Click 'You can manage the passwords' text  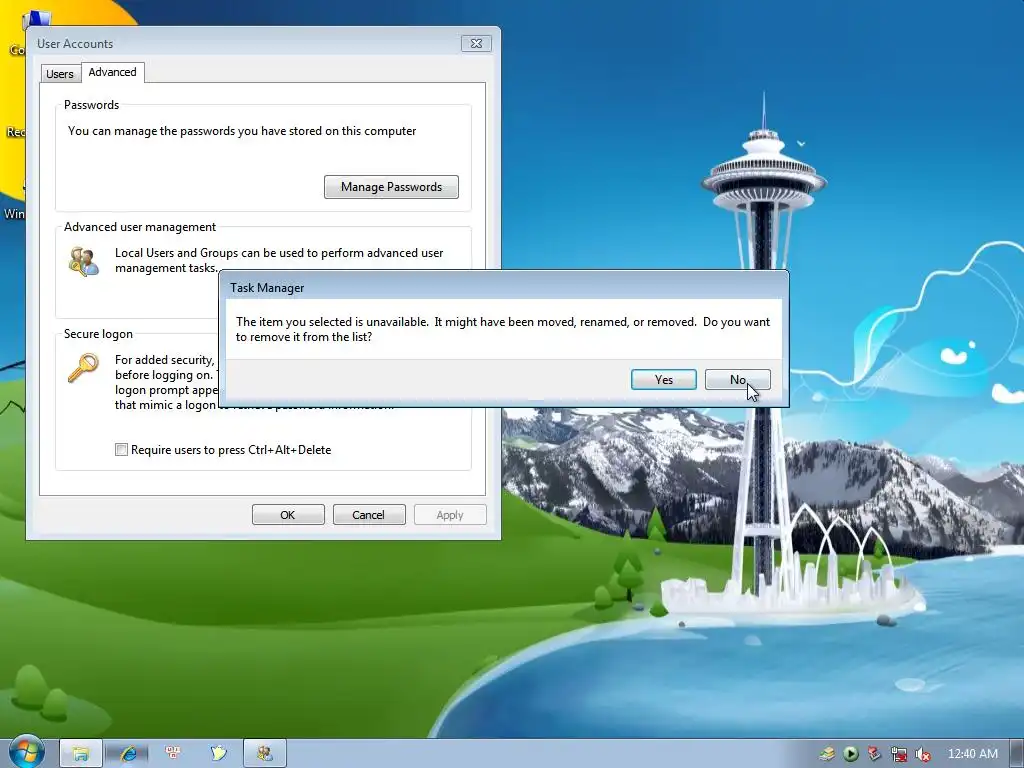click(x=242, y=131)
